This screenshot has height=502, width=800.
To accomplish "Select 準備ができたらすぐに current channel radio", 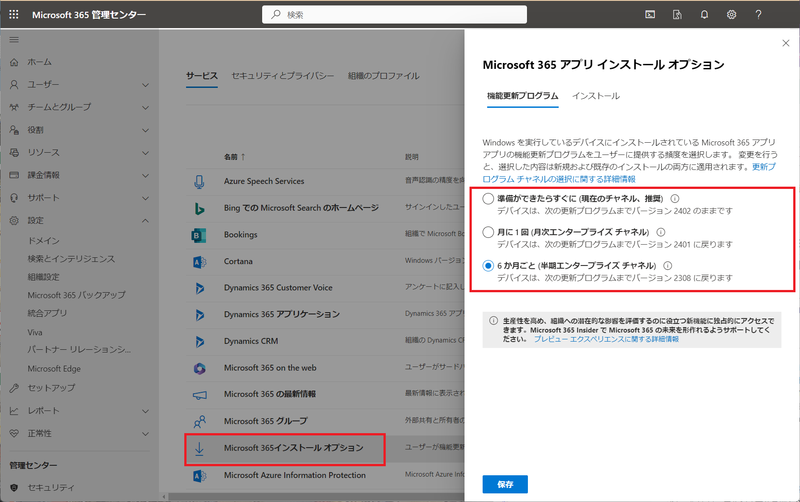I will click(x=488, y=198).
